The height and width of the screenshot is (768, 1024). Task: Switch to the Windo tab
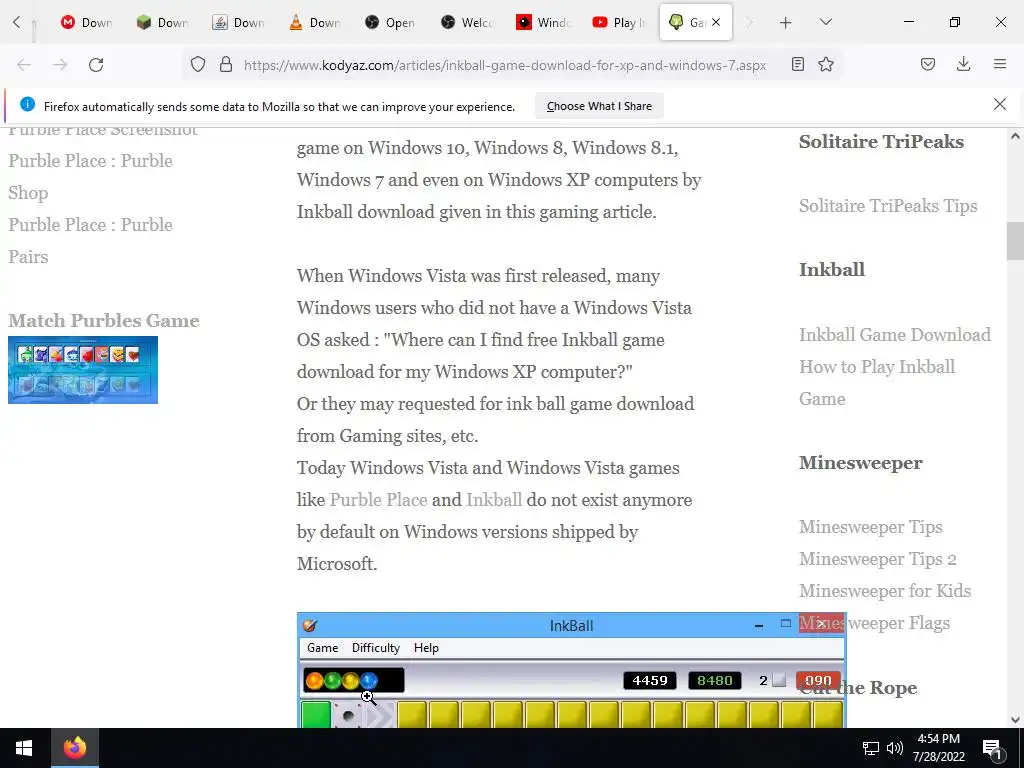[543, 22]
